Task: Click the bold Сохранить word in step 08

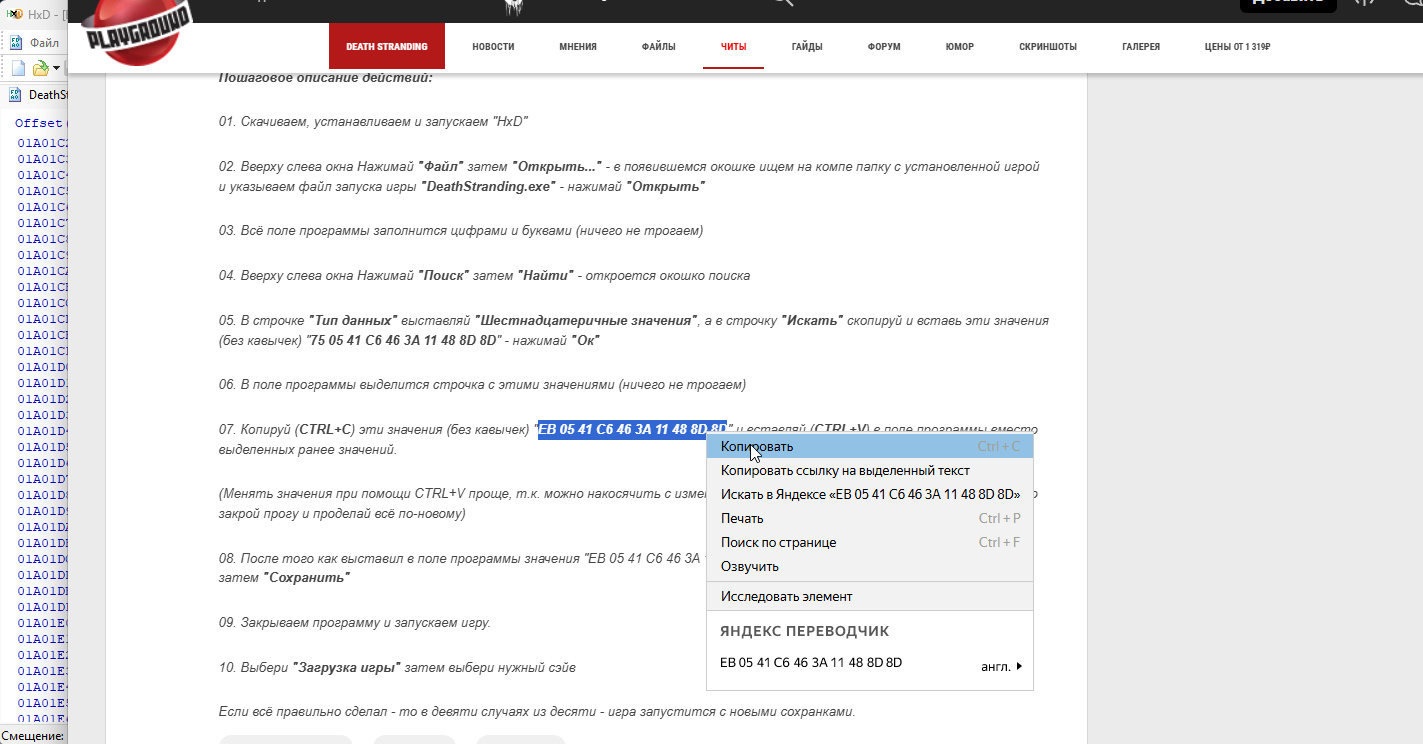Action: (x=306, y=577)
